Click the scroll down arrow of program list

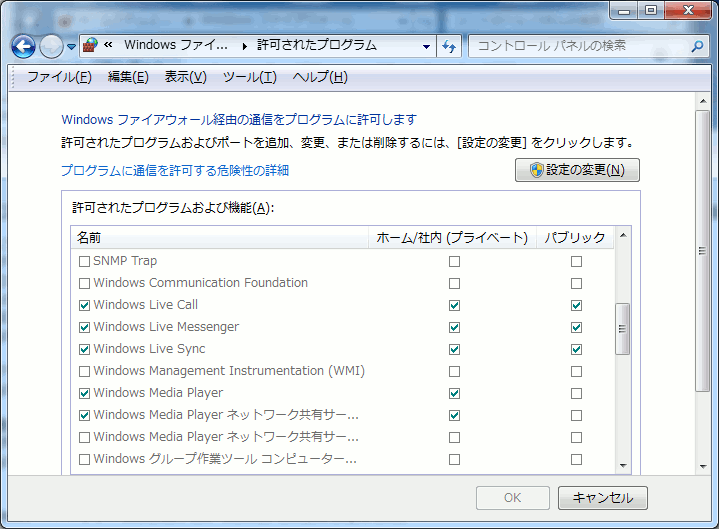coord(623,465)
